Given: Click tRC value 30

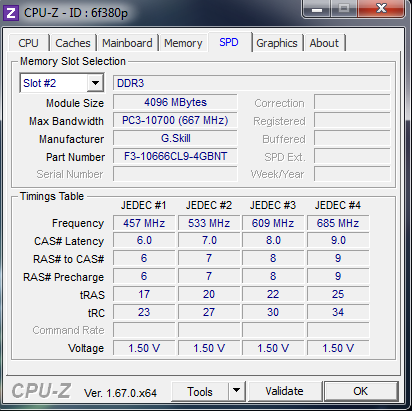Looking at the screenshot, I should pyautogui.click(x=273, y=312).
